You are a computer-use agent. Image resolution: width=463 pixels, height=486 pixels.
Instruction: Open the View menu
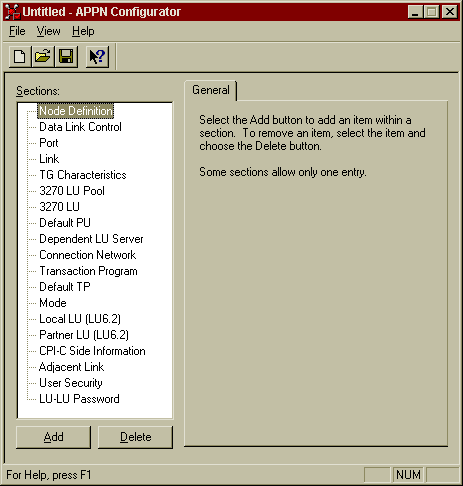[x=48, y=31]
